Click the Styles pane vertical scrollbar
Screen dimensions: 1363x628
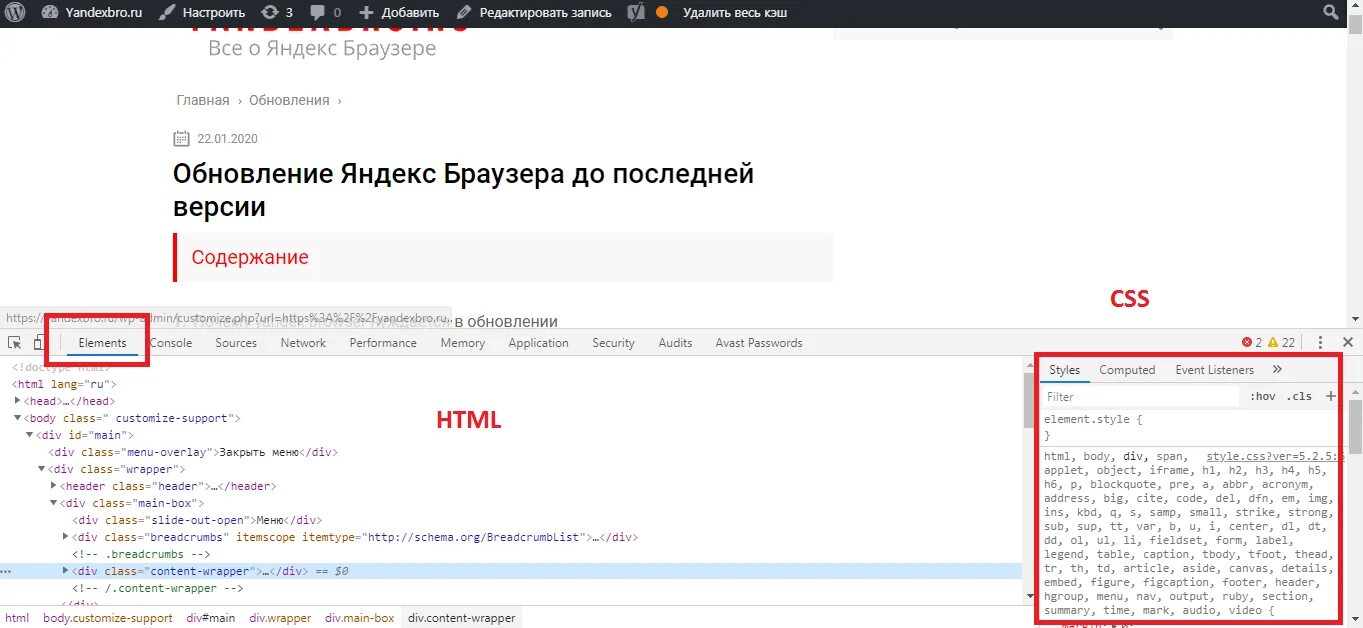(1355, 425)
